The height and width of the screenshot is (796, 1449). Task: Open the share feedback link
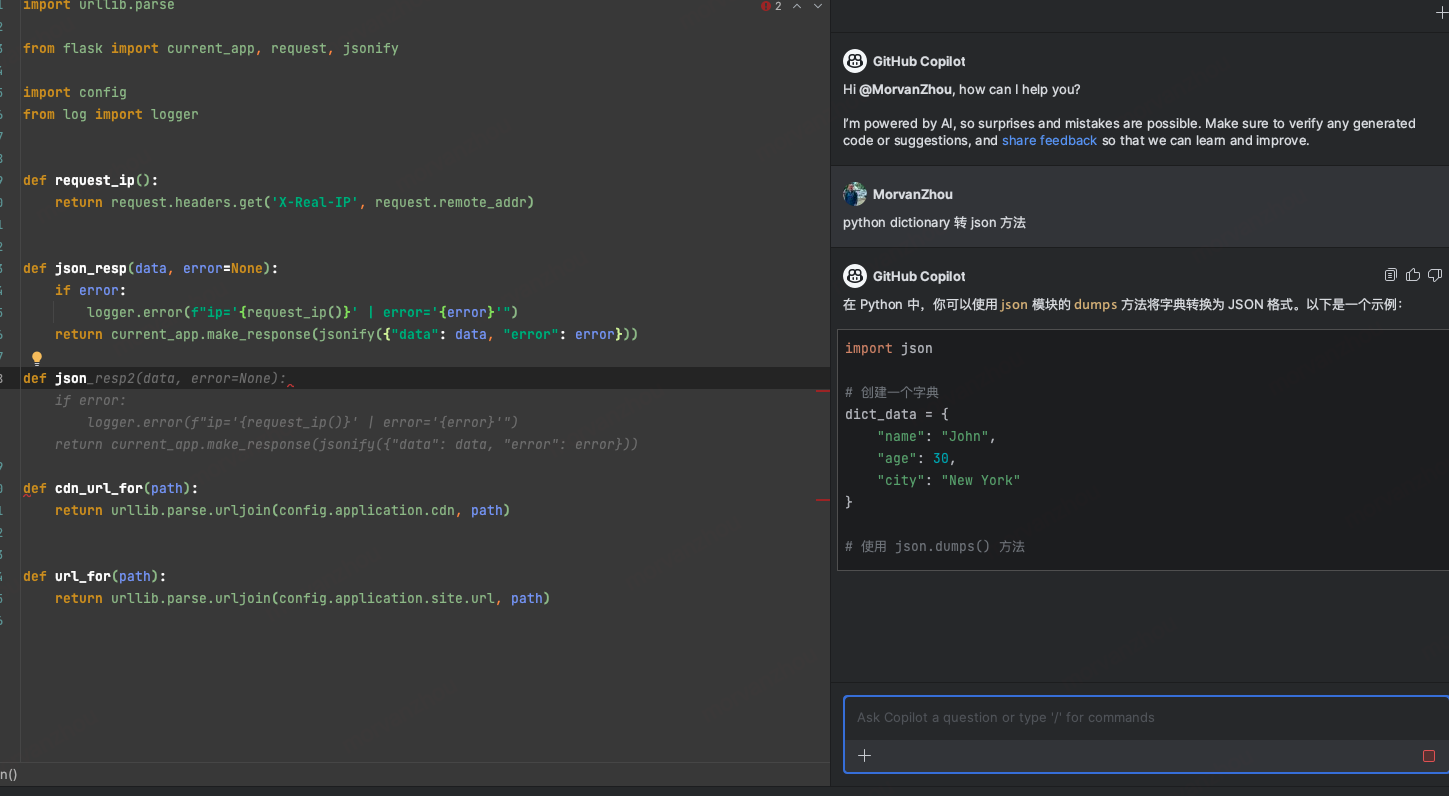point(1049,141)
